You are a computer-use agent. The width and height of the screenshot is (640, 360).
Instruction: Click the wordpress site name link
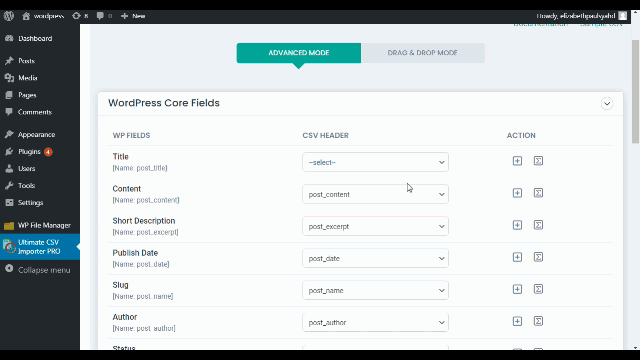(x=43, y=16)
